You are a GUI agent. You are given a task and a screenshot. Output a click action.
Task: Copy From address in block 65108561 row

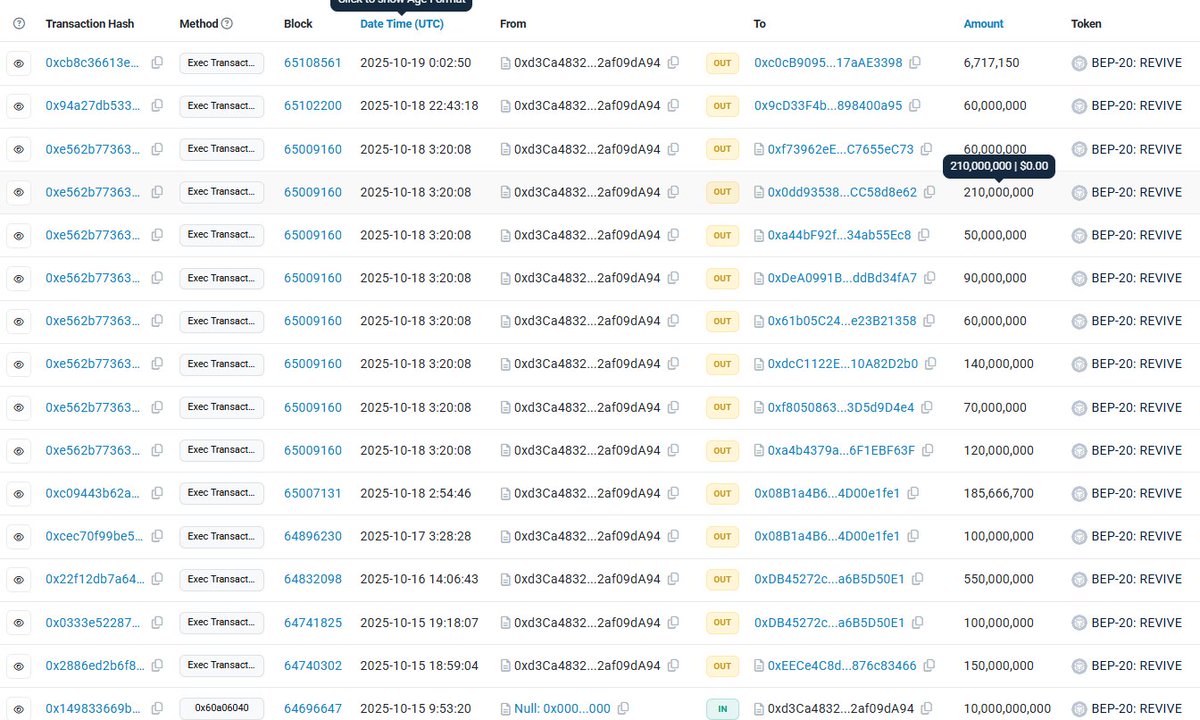(x=673, y=63)
